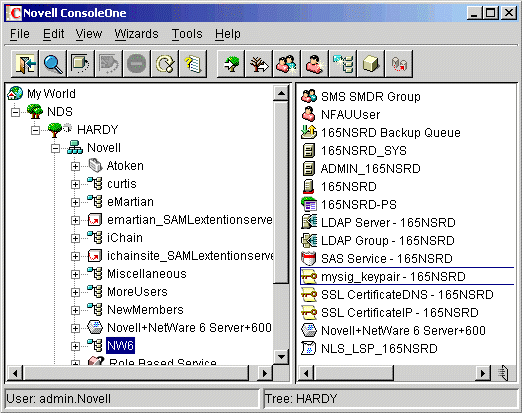Image resolution: width=522 pixels, height=413 pixels.
Task: Expand the NW6 container
Action: 75,346
